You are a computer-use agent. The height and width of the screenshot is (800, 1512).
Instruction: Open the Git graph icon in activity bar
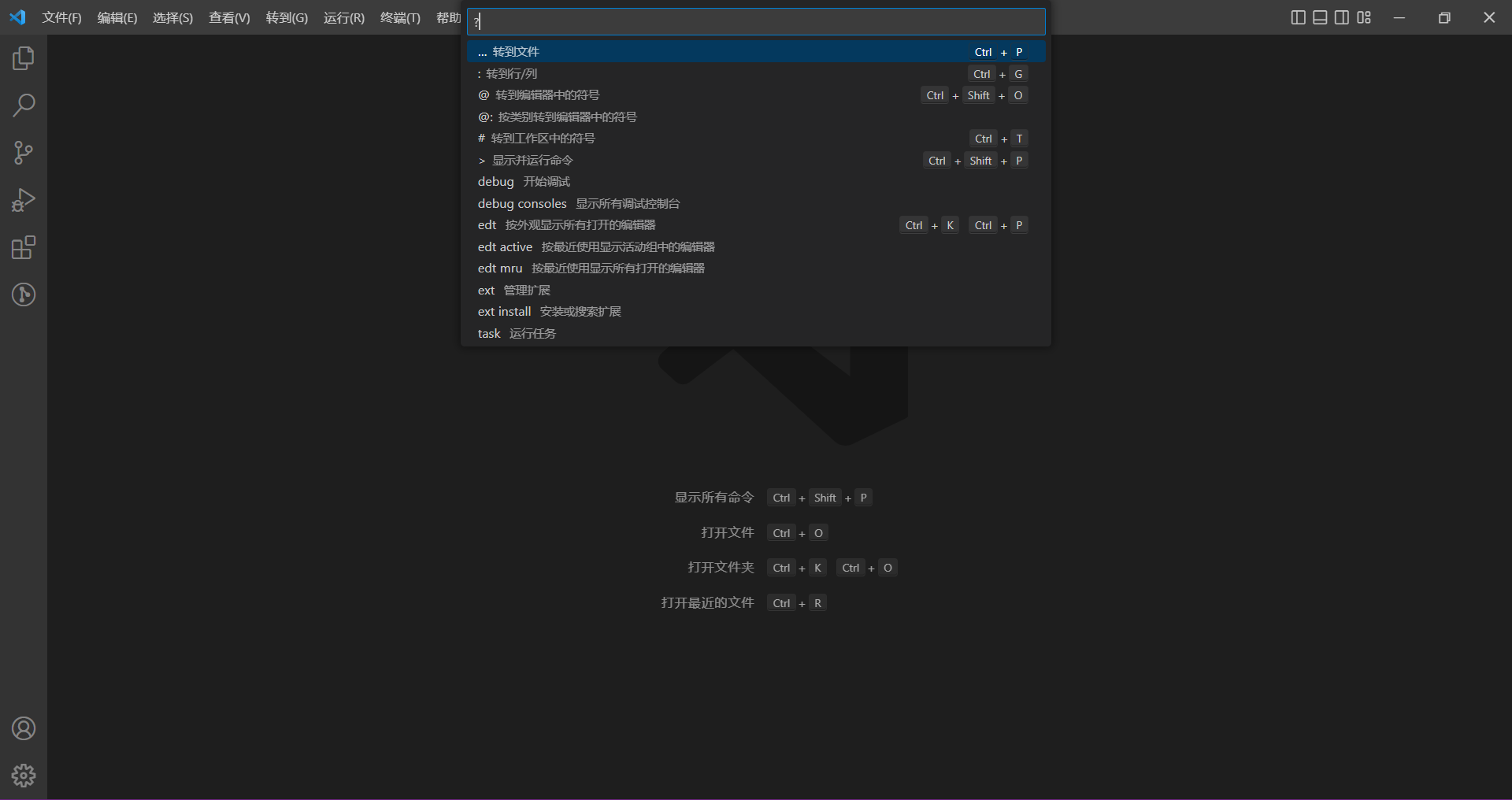24,294
